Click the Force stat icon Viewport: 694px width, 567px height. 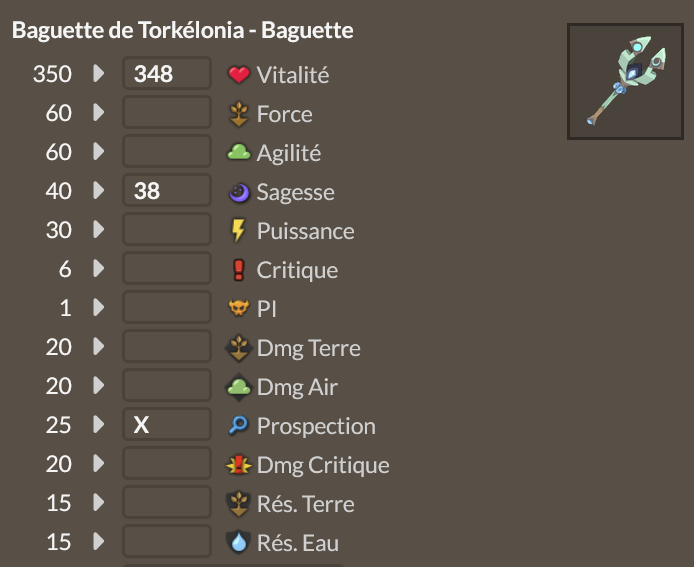pos(238,114)
